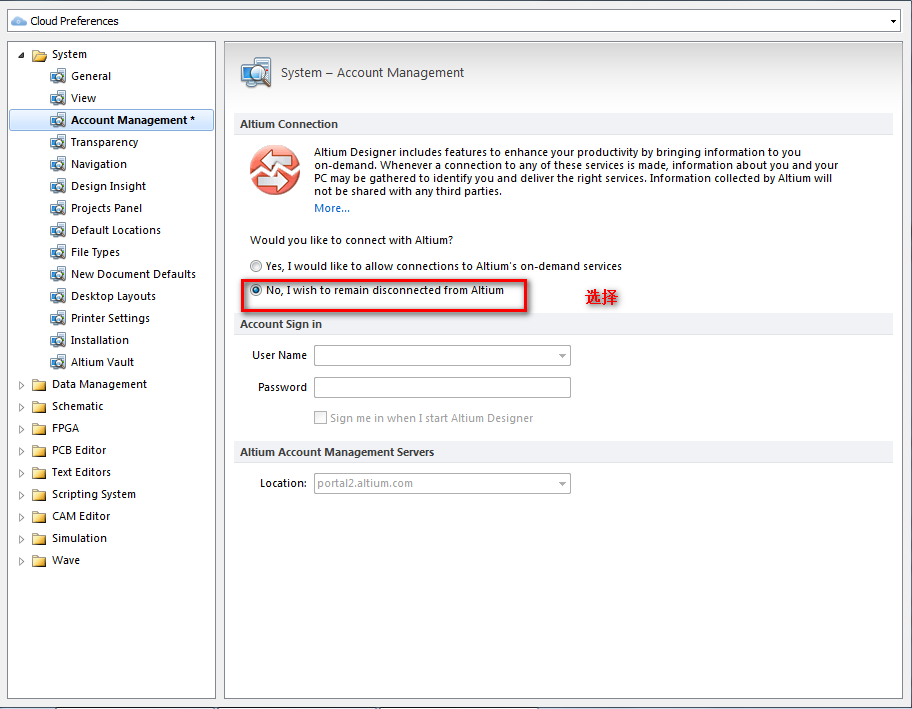Select No, remain disconnected from Altium

coord(257,290)
